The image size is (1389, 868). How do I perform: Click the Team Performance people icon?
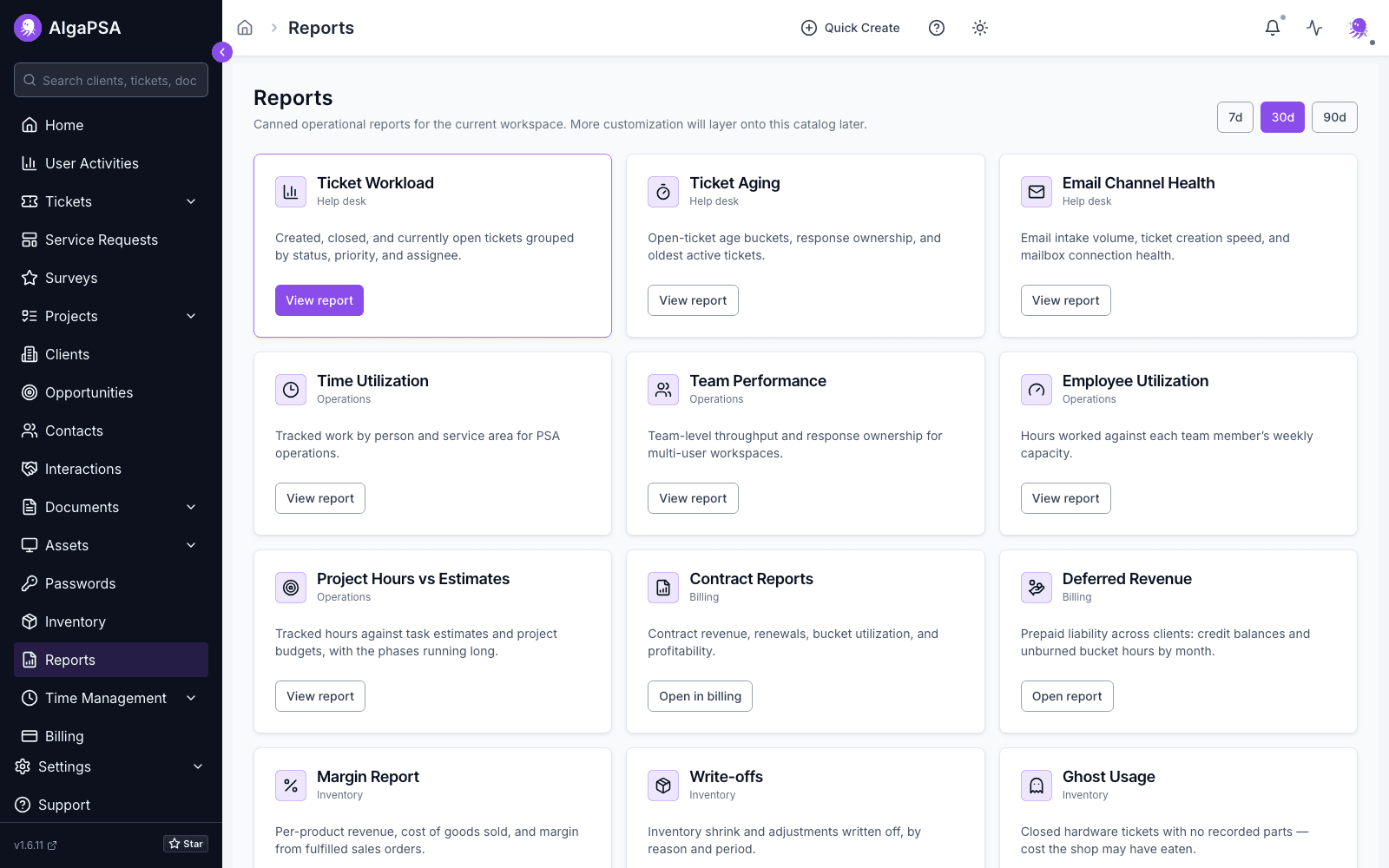point(663,390)
